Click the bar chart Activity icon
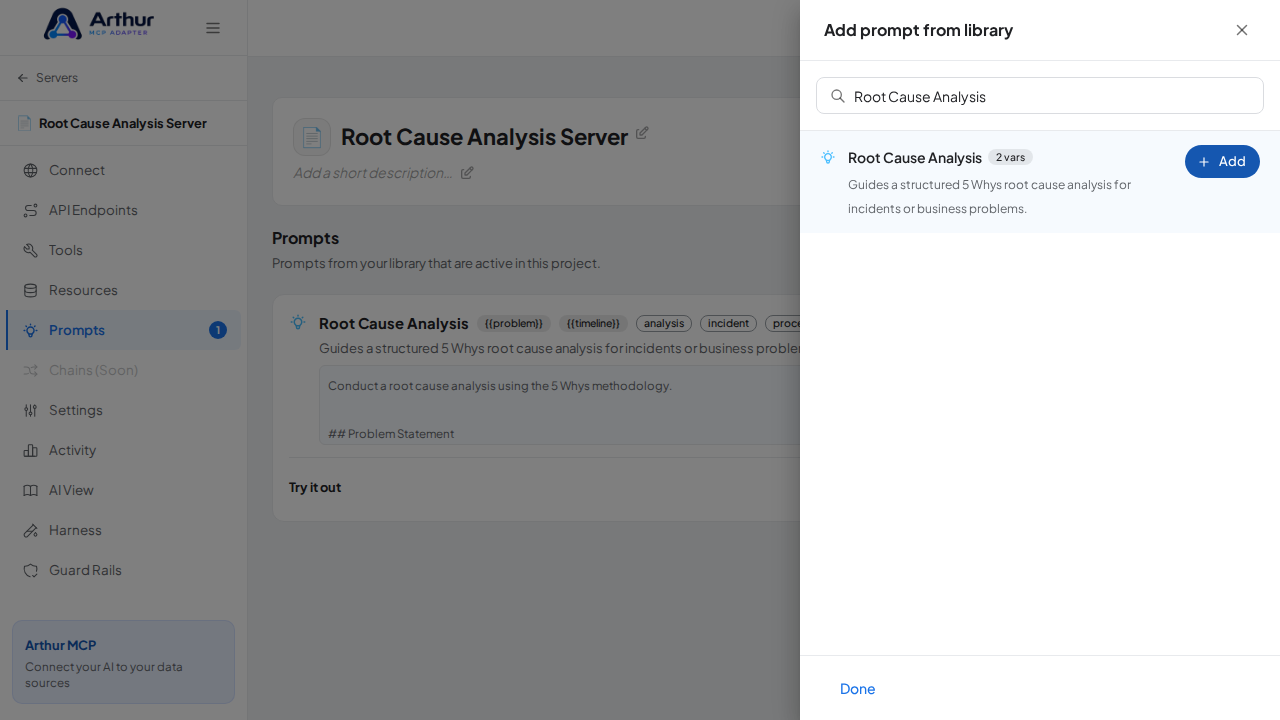 tap(31, 450)
